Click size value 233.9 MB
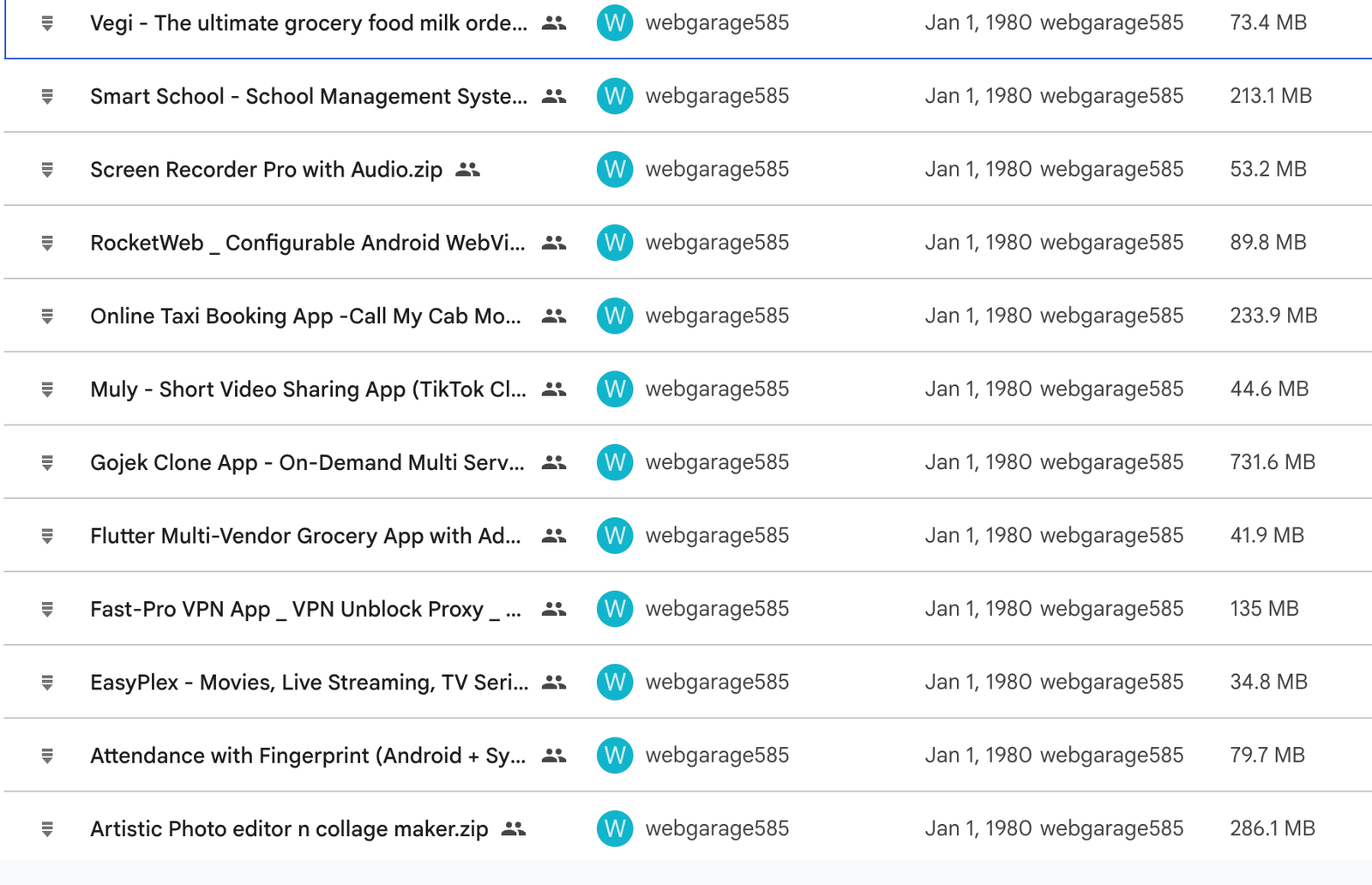The height and width of the screenshot is (885, 1372). (1273, 316)
